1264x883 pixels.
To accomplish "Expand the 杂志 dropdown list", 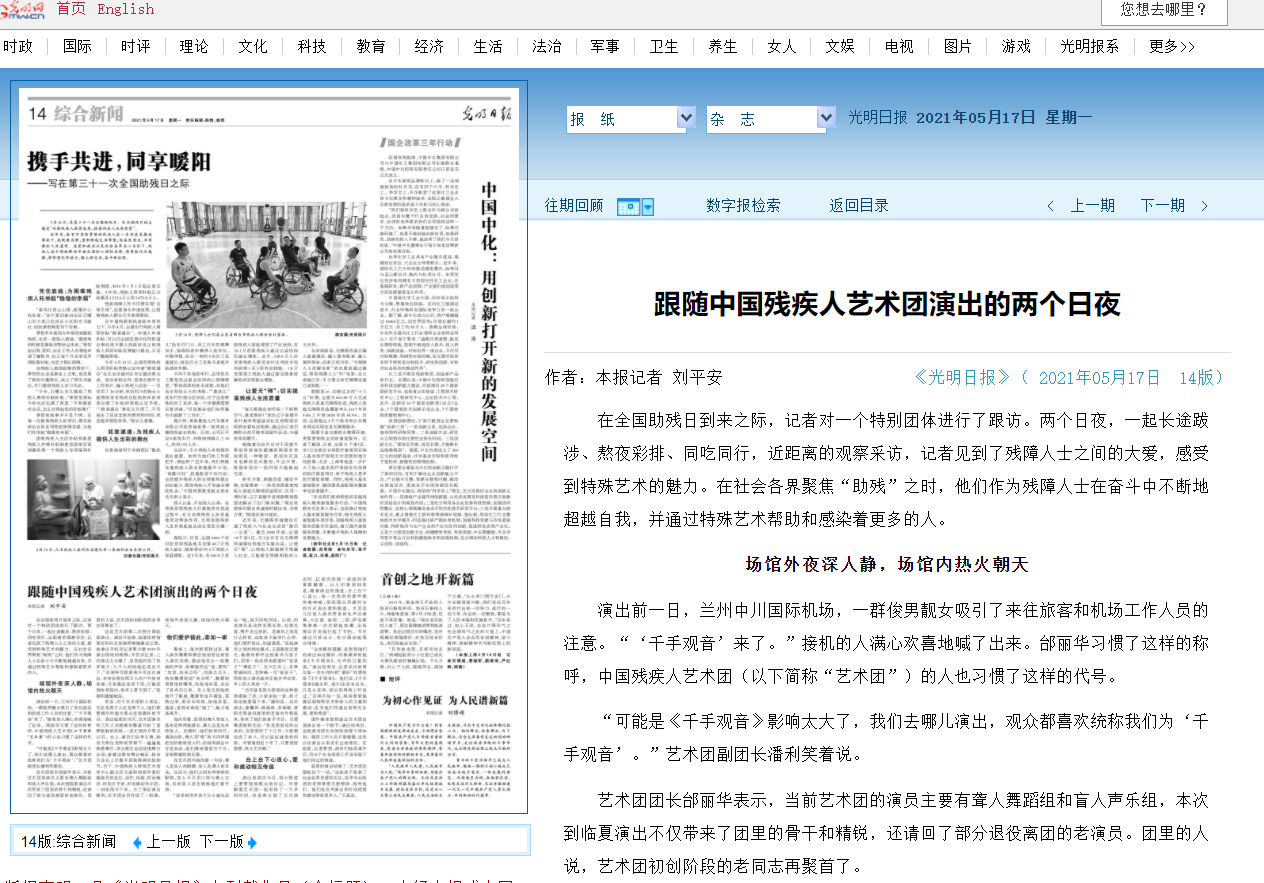I will click(826, 118).
